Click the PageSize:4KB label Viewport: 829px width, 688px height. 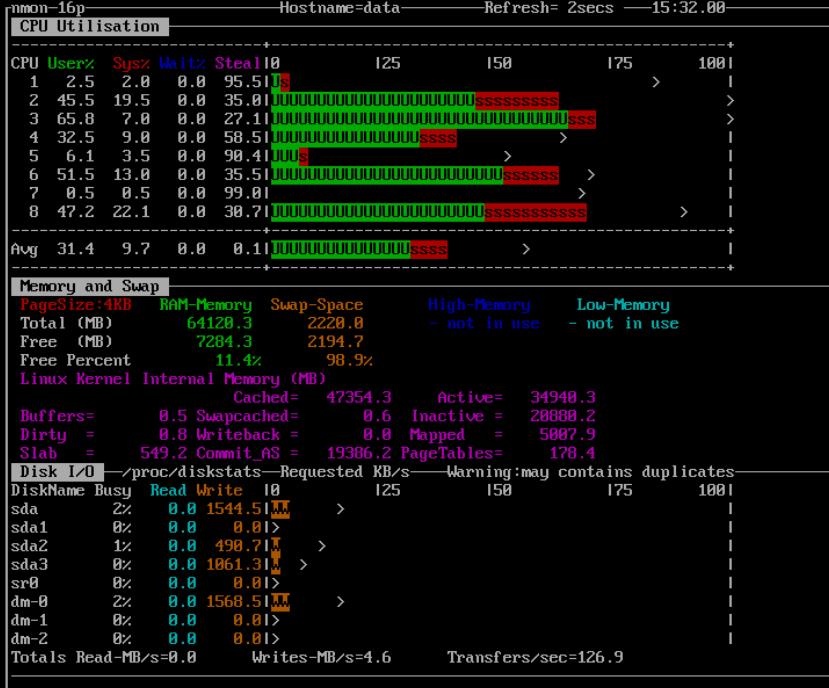[76, 305]
